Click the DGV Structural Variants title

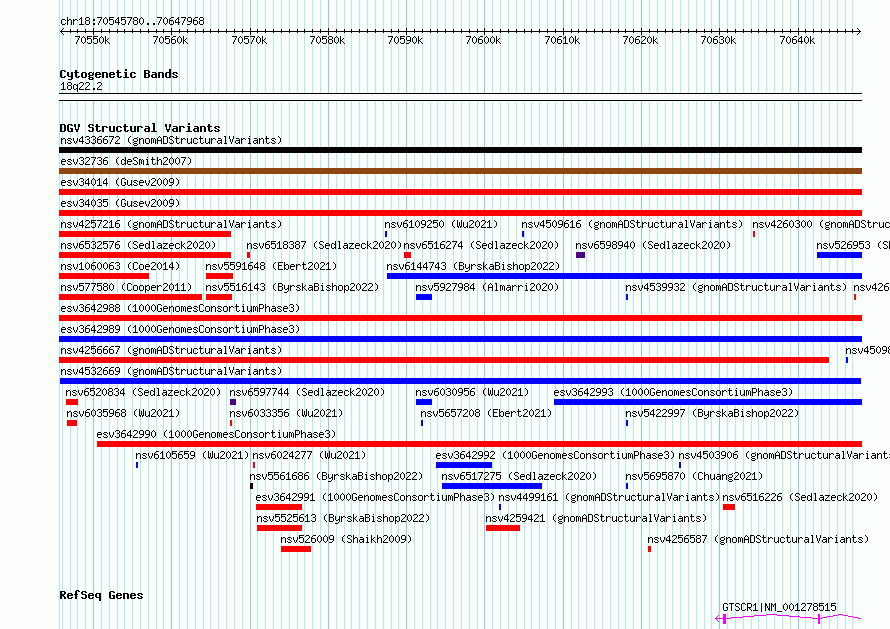pyautogui.click(x=140, y=128)
